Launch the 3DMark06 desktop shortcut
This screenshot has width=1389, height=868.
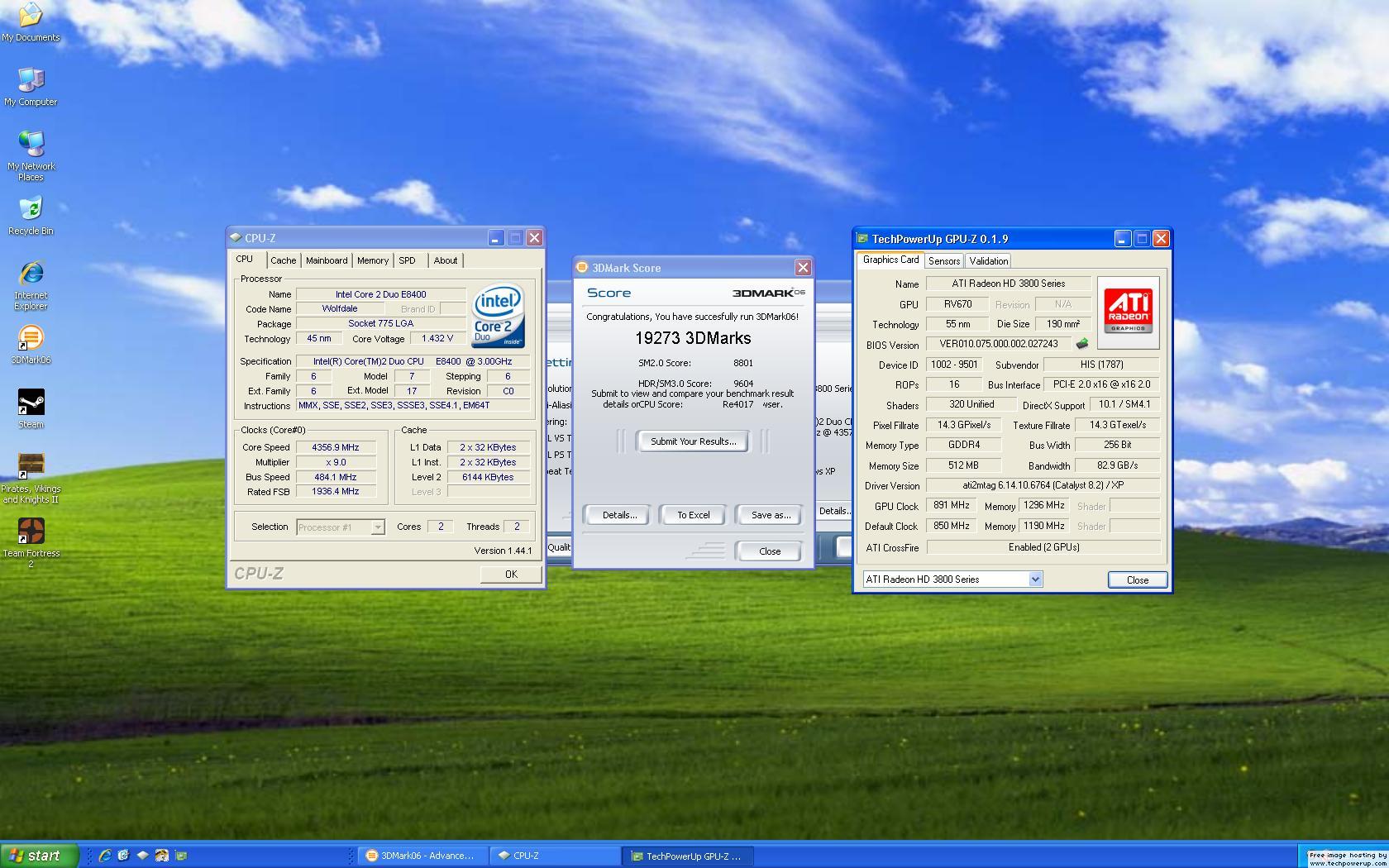click(x=31, y=344)
